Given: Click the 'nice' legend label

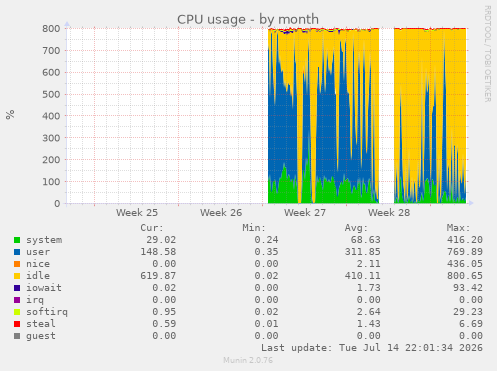Looking at the screenshot, I should click(38, 264).
